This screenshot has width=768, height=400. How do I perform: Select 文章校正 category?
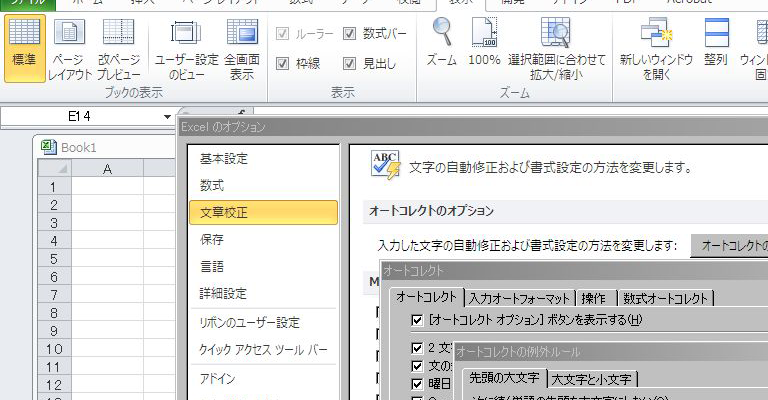coord(264,212)
